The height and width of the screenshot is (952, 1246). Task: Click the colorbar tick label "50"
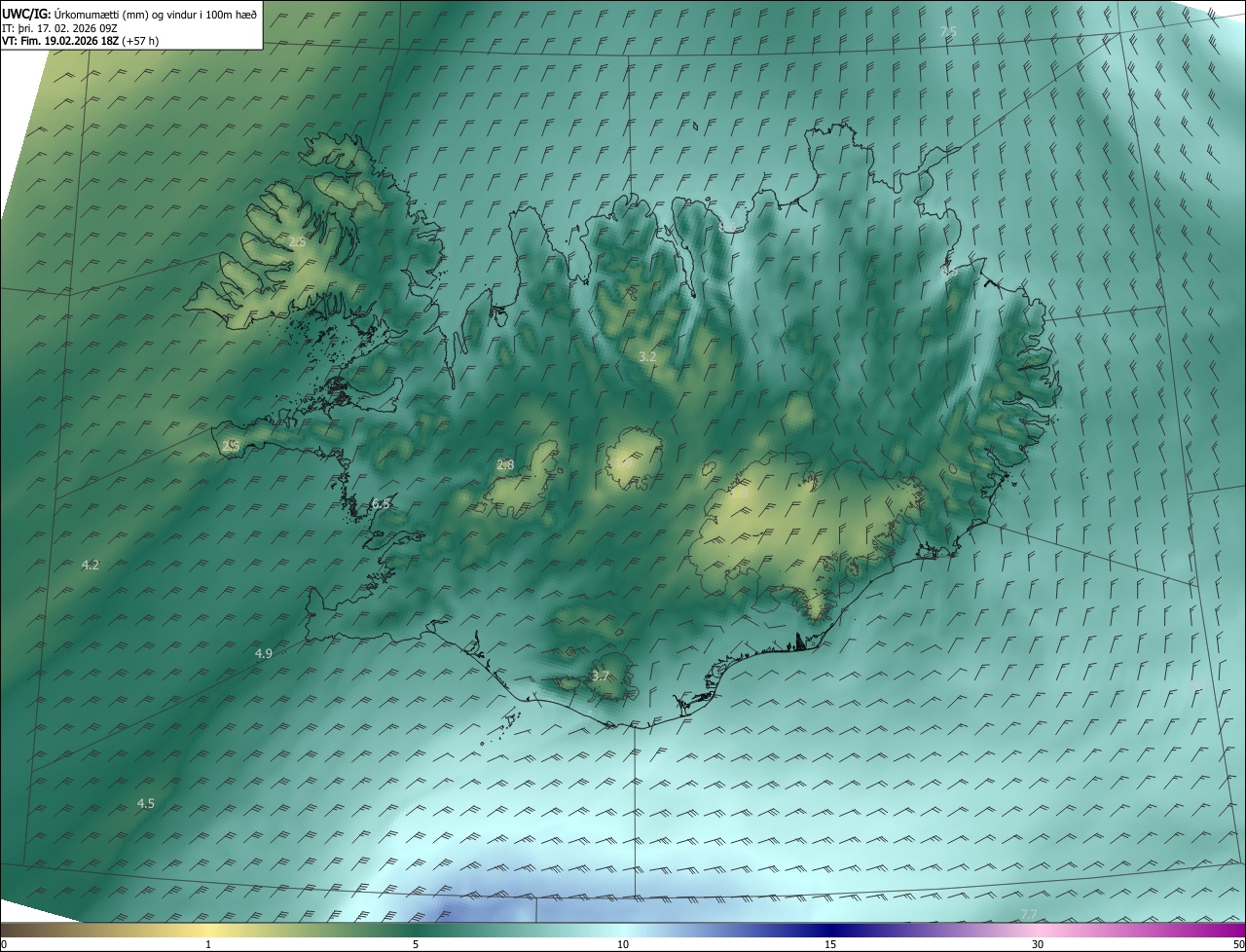point(1239,944)
